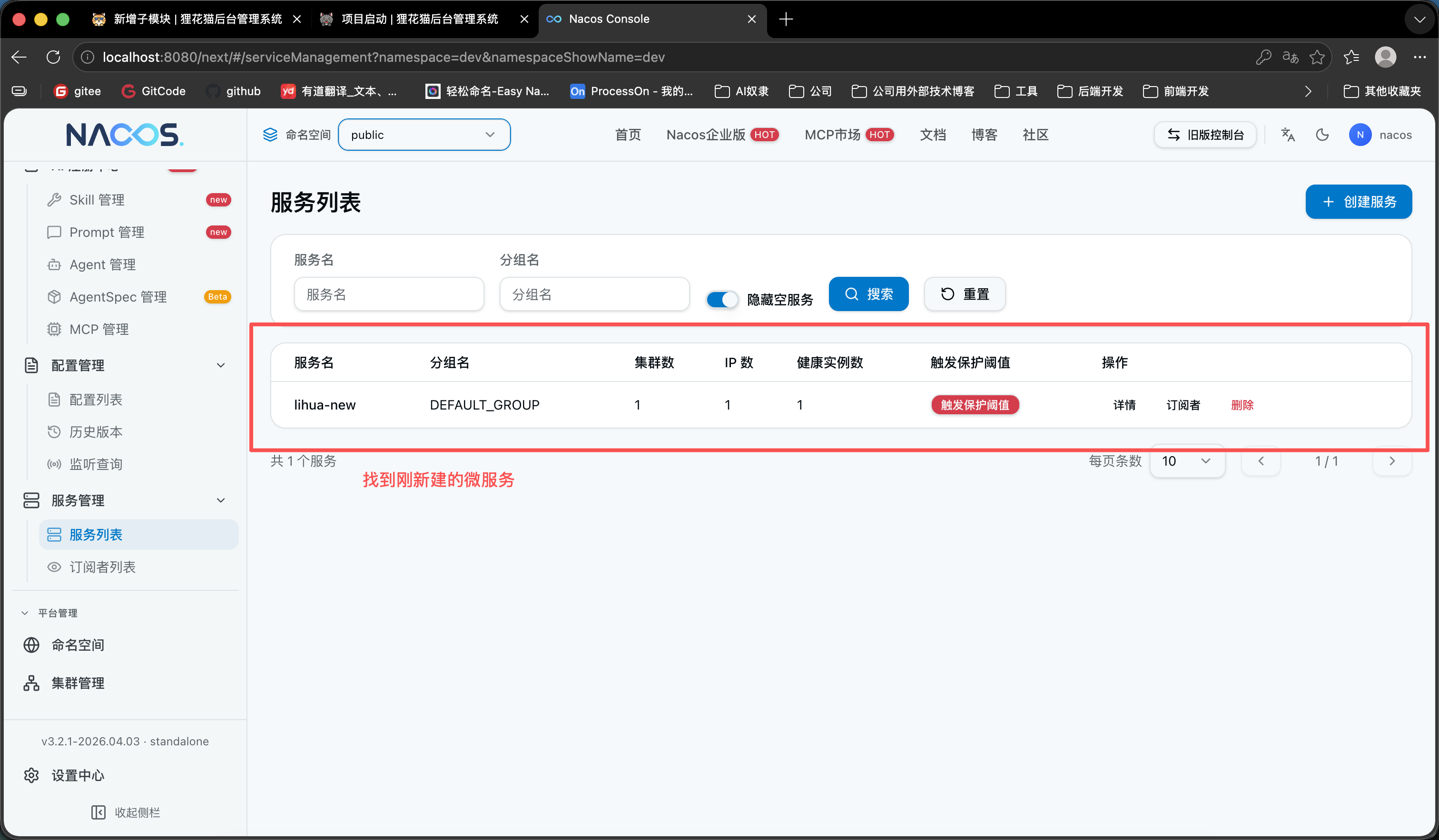Open 设置中心 settings
This screenshot has height=840, width=1439.
(x=126, y=775)
